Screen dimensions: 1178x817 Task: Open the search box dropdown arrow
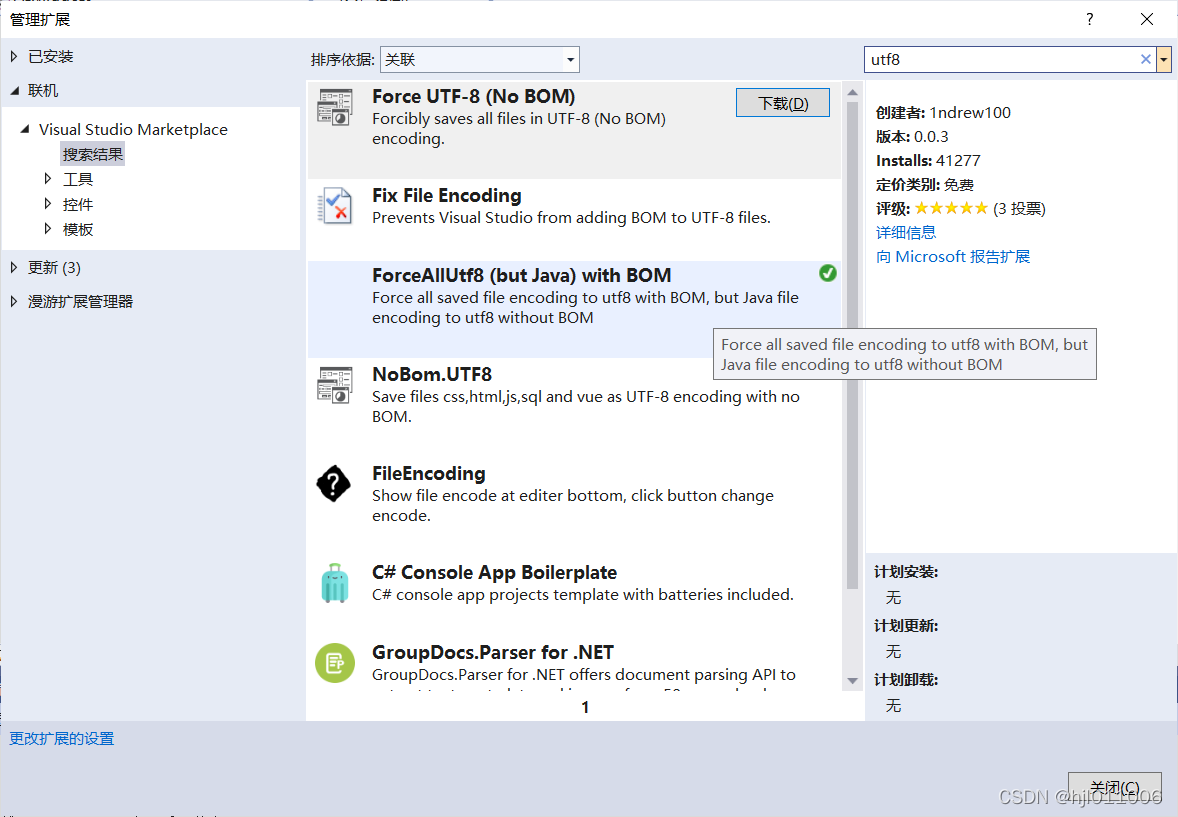(1164, 60)
